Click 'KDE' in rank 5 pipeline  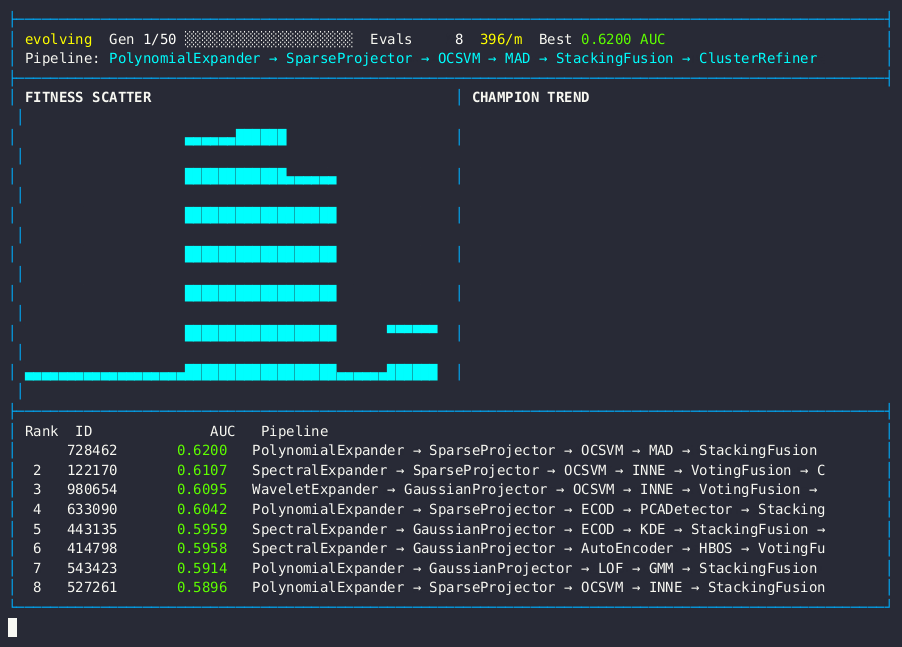click(652, 529)
